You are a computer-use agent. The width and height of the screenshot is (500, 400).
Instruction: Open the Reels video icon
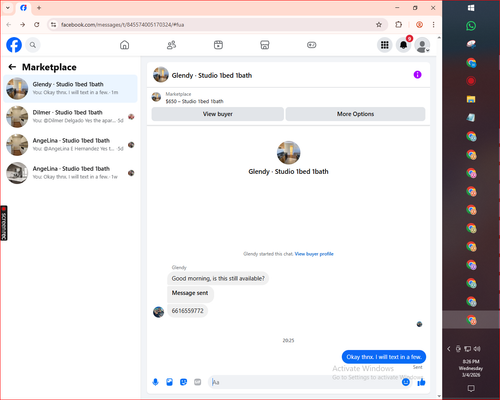218,45
